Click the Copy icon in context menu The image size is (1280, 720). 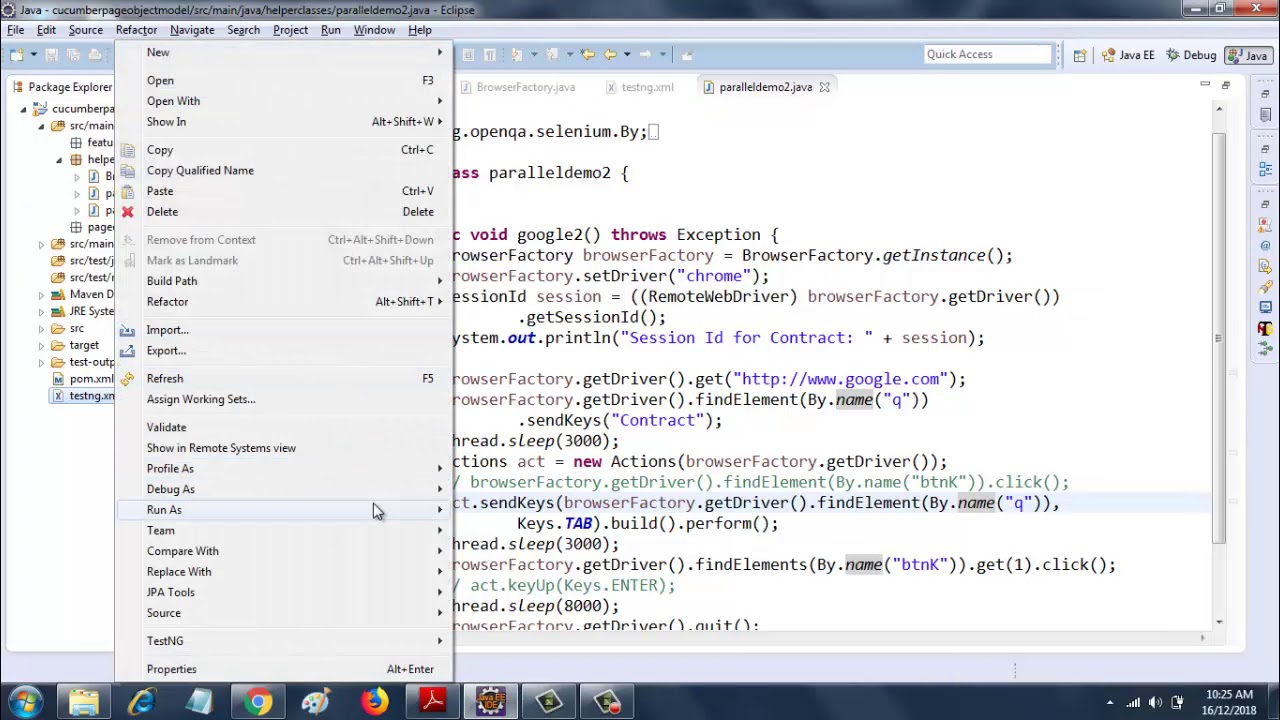(x=127, y=150)
